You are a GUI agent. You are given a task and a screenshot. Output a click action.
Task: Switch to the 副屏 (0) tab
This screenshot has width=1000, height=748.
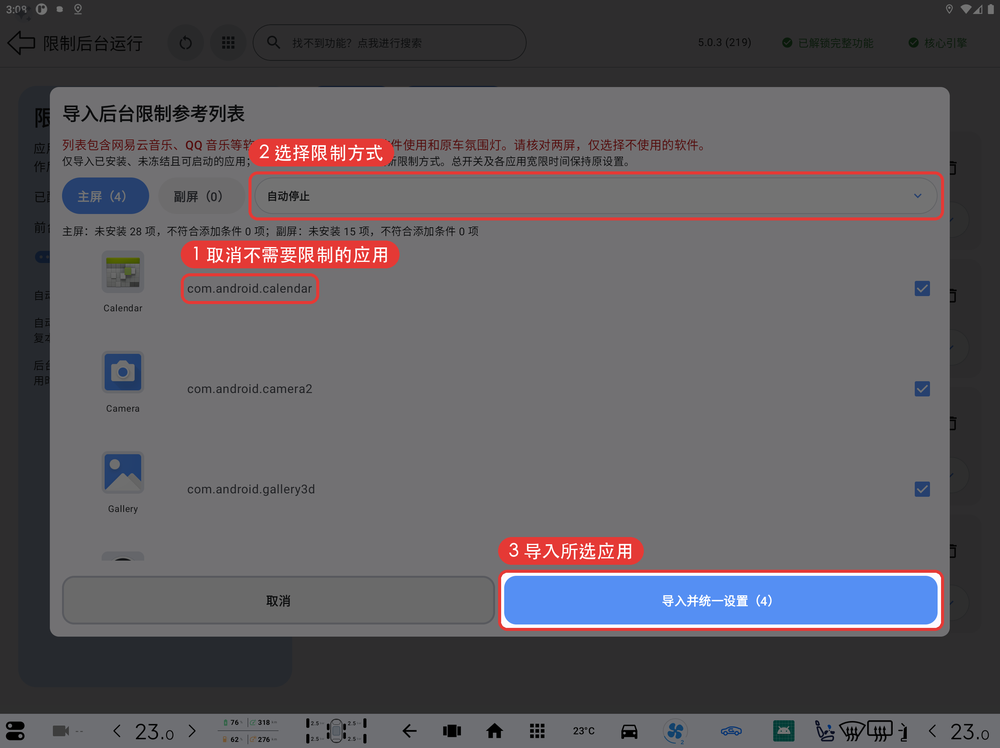point(202,196)
